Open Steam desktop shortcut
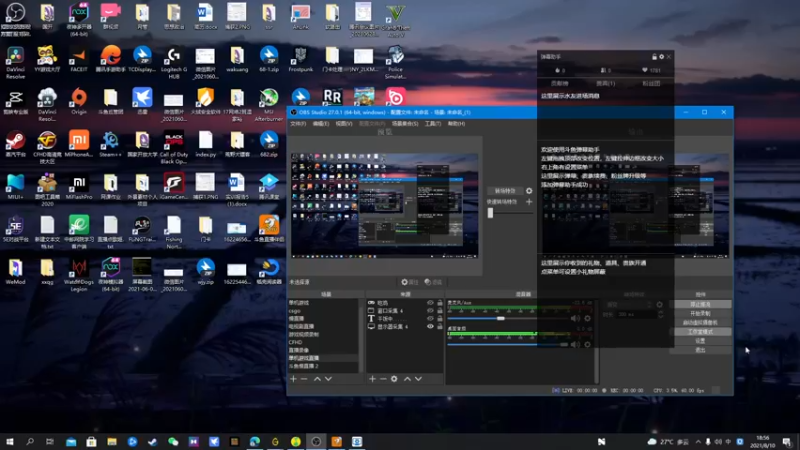Screen dimensions: 800x450 [15, 144]
